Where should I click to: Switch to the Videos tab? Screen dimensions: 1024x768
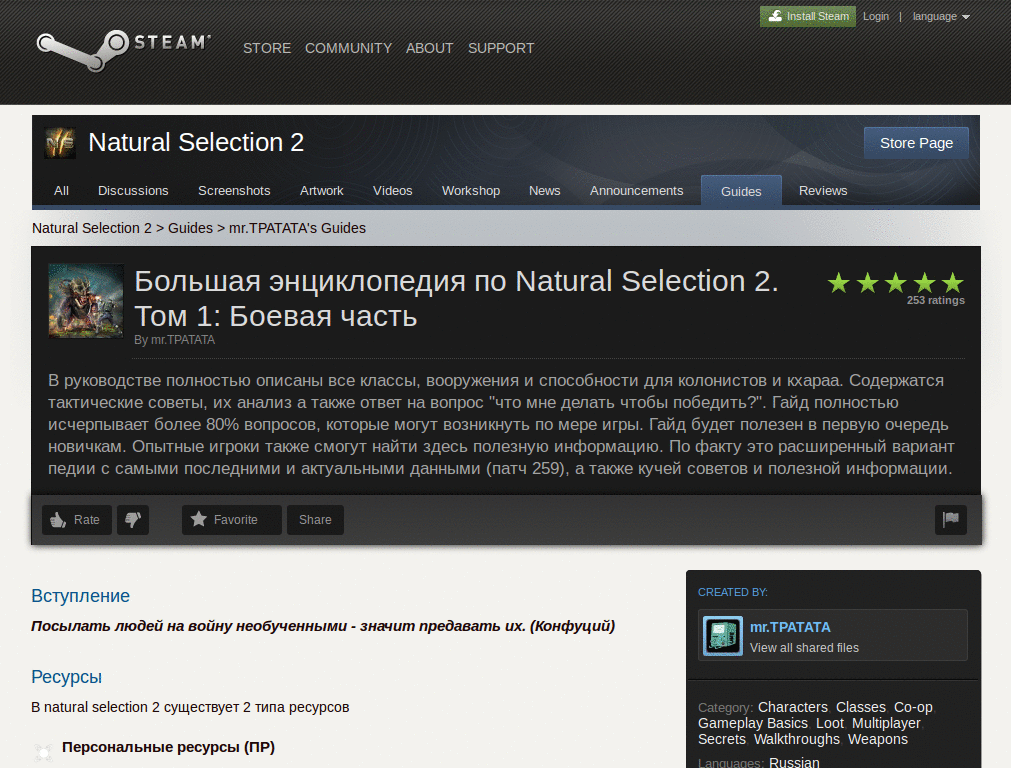tap(392, 191)
